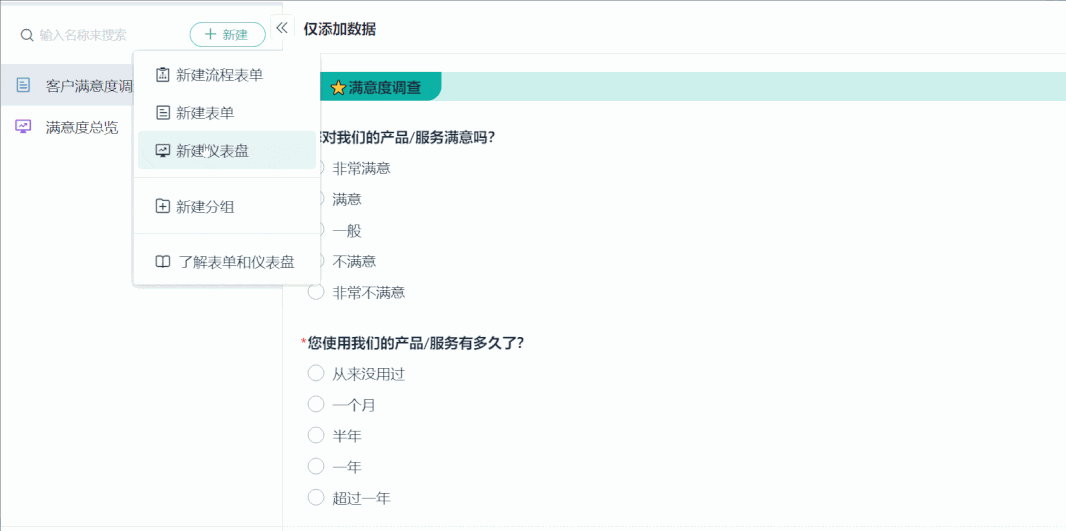Collapse the sidebar with double-chevron icon
Screen dimensions: 1066x531
(x=282, y=28)
